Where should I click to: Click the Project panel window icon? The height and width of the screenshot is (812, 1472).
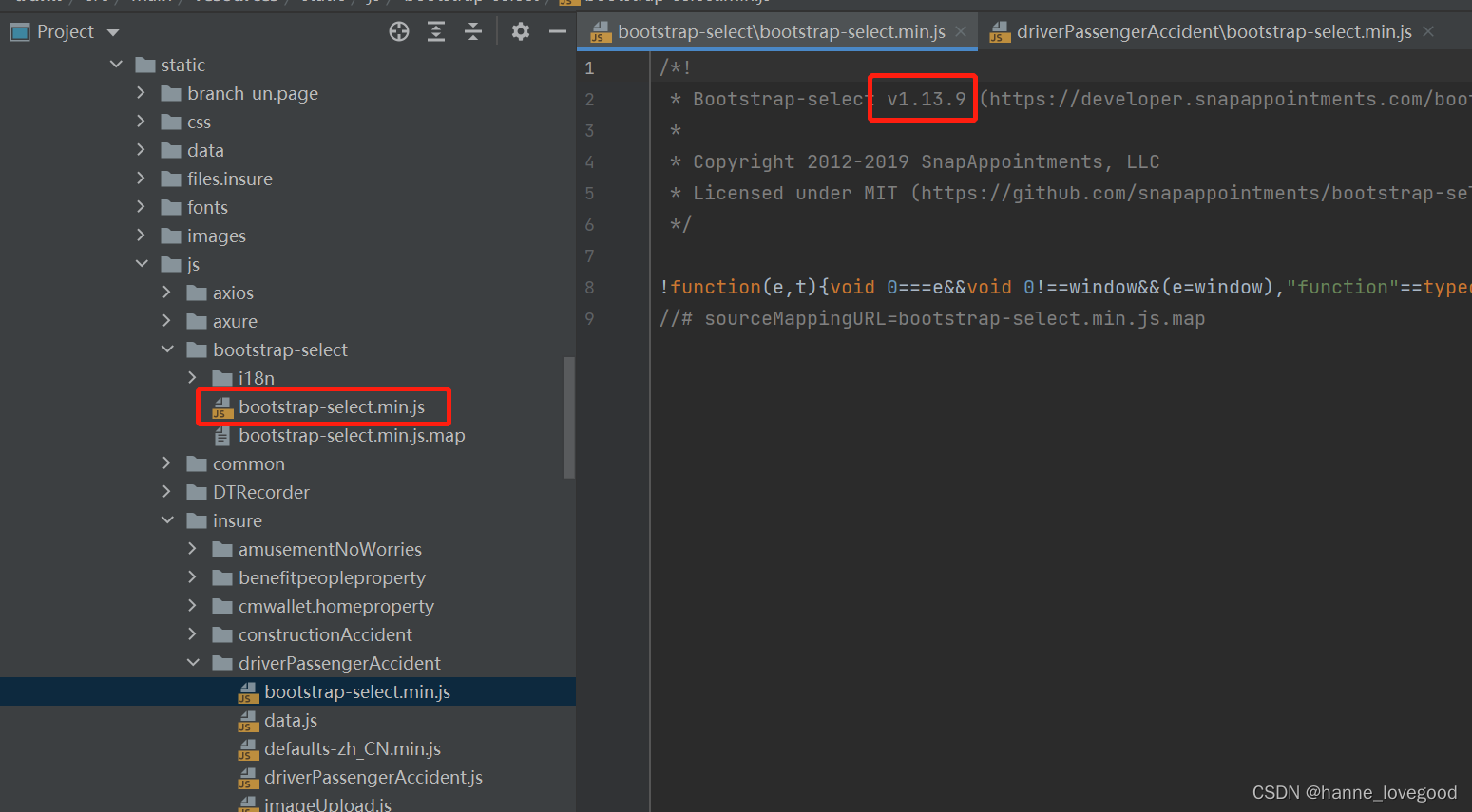[20, 32]
